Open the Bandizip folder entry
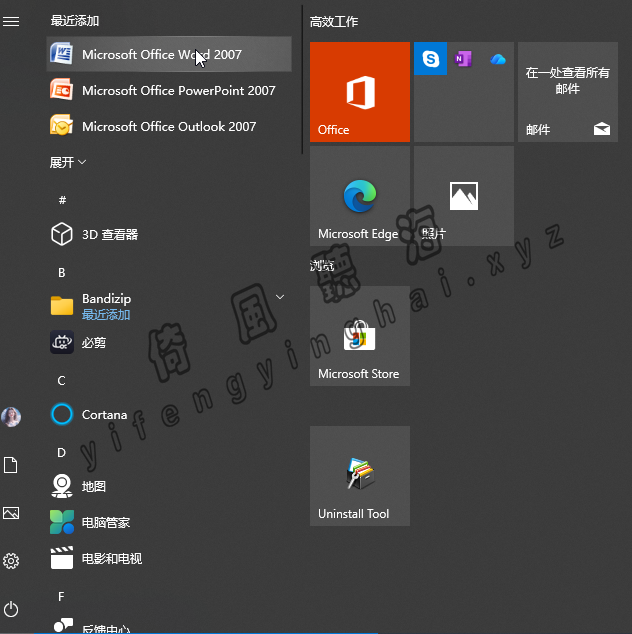 (x=169, y=306)
